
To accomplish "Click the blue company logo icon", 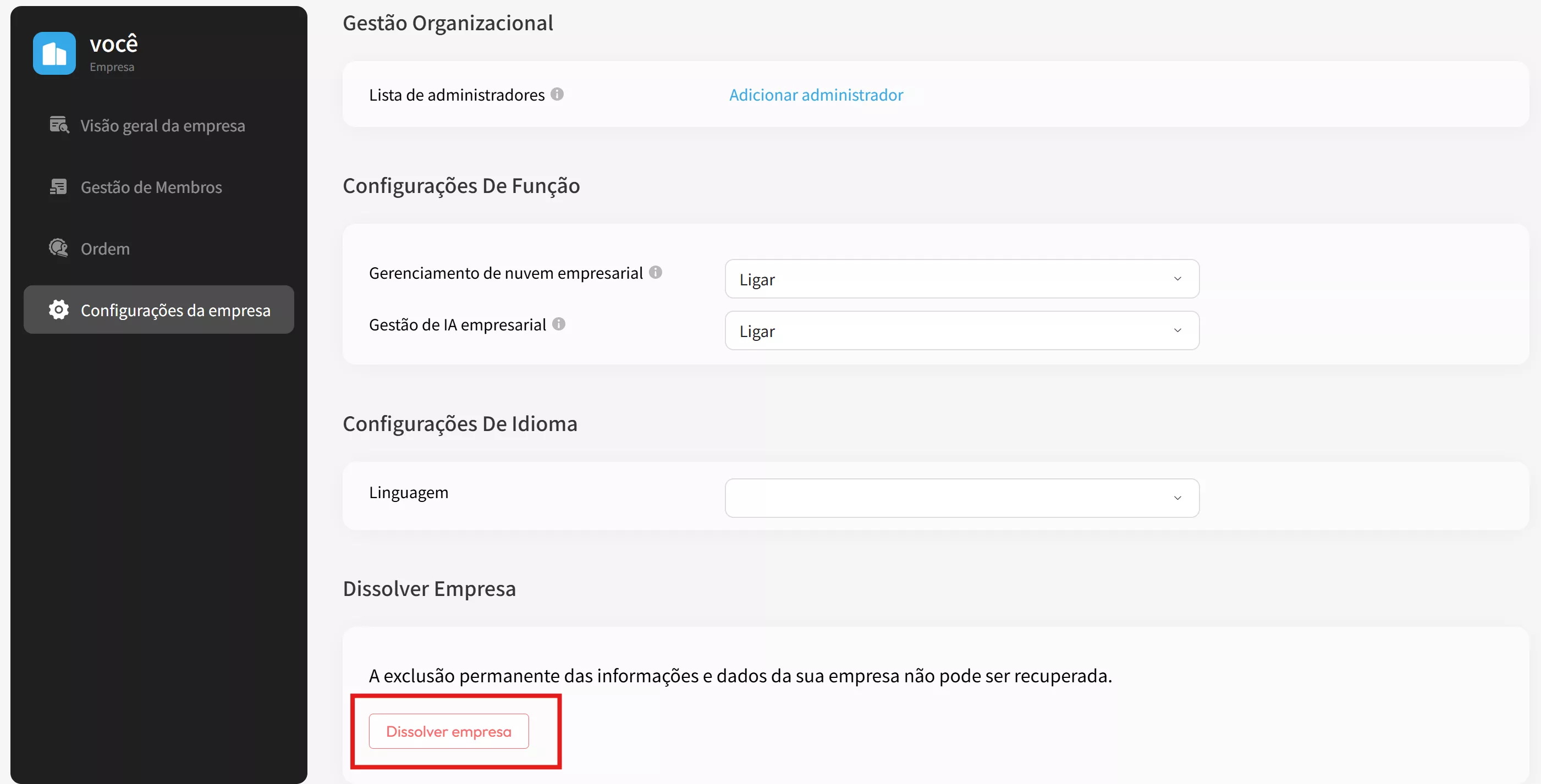I will pos(54,53).
